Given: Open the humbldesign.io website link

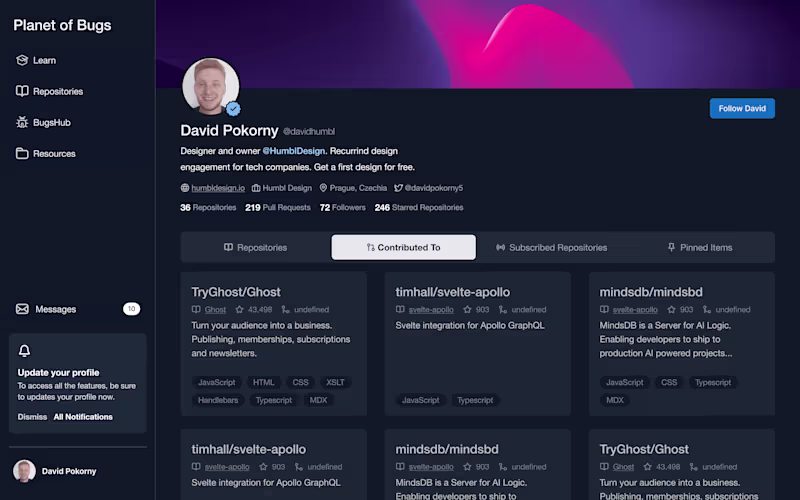Looking at the screenshot, I should (218, 188).
